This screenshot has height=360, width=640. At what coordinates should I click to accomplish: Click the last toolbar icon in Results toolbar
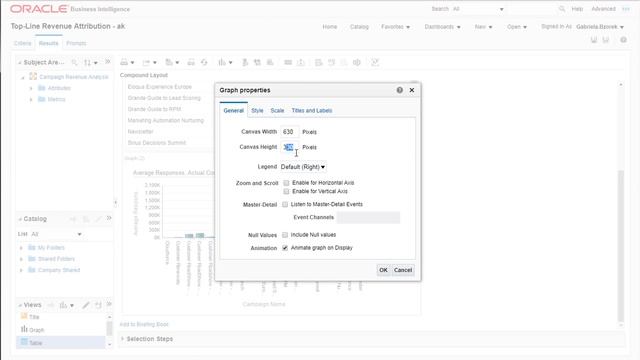tap(375, 62)
